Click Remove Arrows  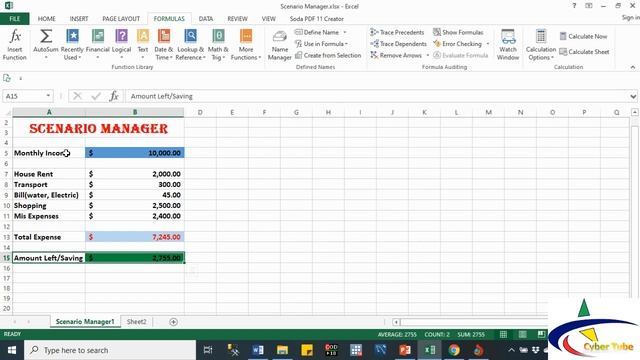coord(396,55)
